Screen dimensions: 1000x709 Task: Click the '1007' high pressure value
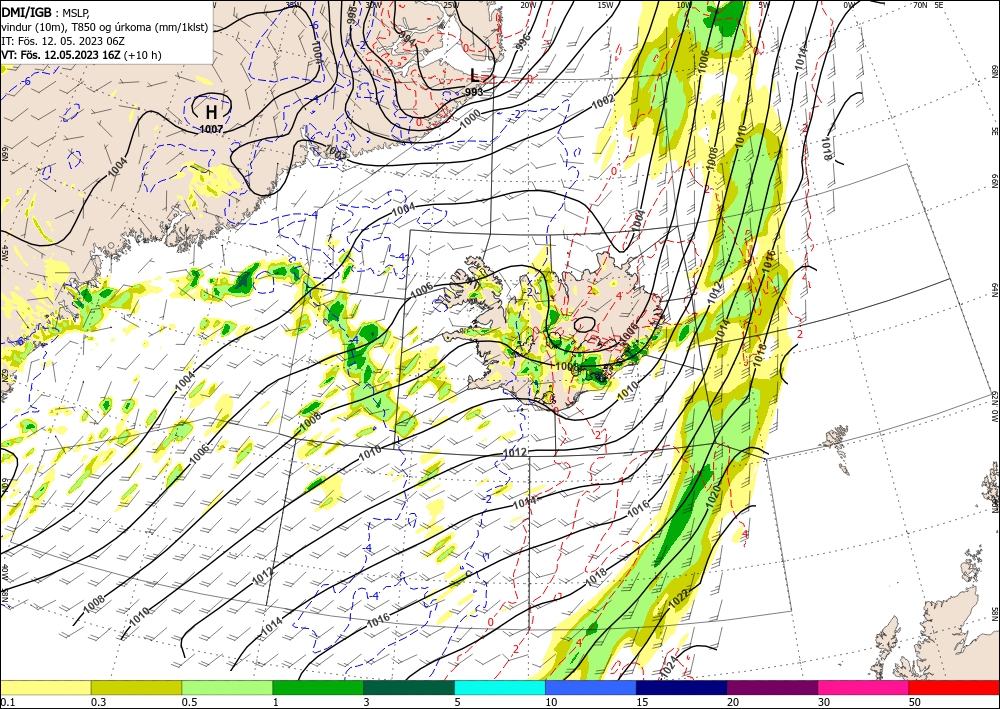[211, 129]
